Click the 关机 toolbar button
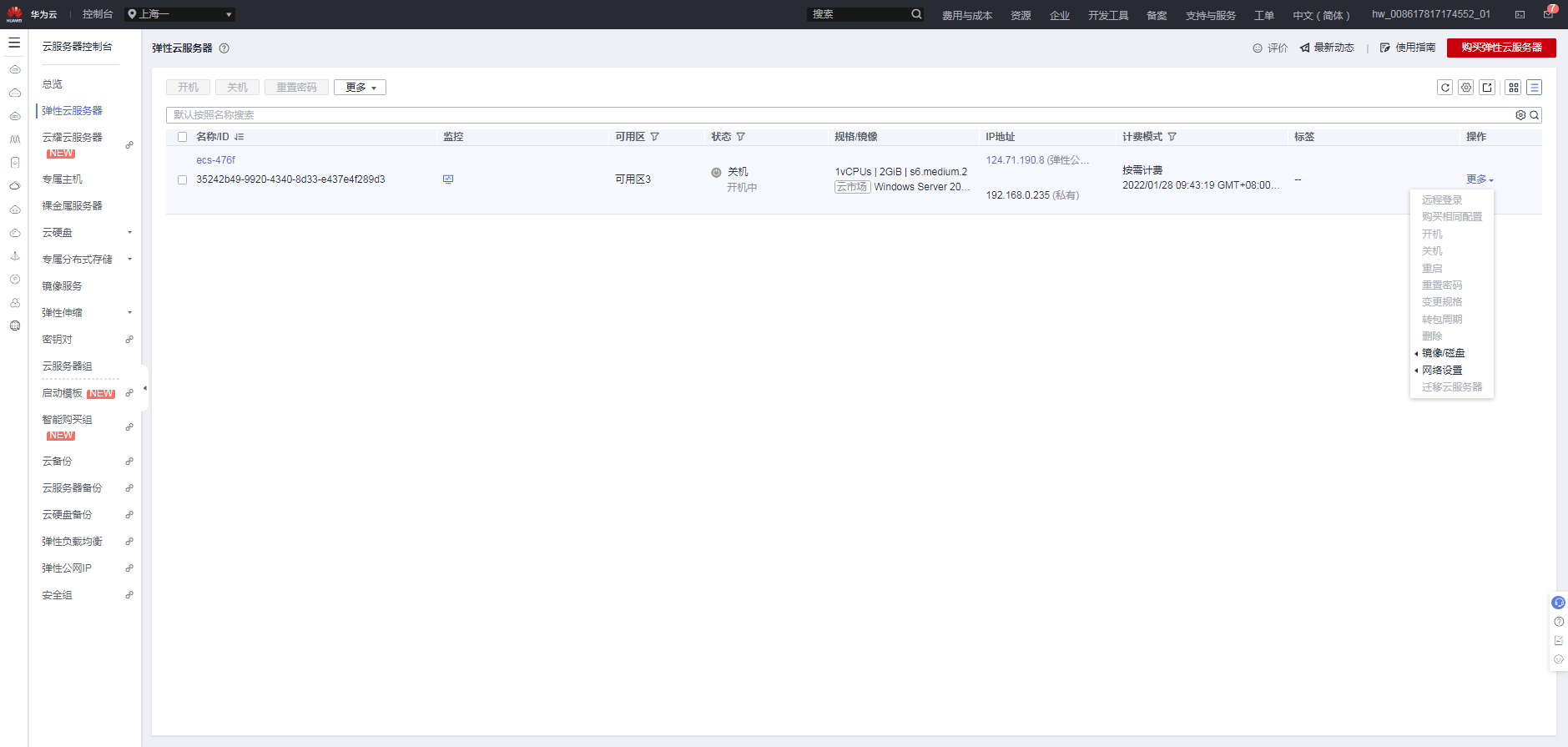The image size is (1568, 747). [x=237, y=88]
